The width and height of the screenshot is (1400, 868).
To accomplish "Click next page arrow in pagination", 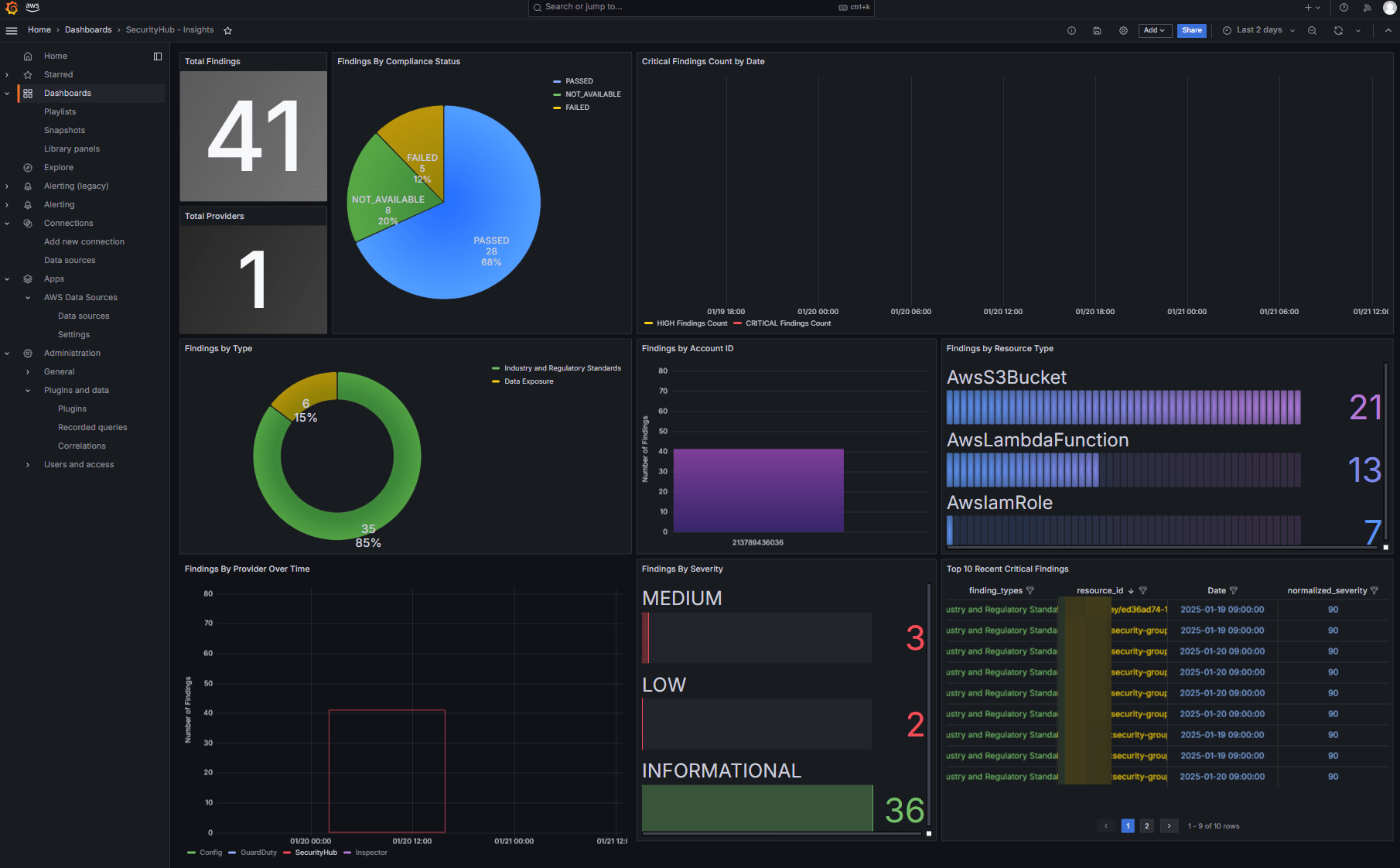I will (x=1169, y=826).
